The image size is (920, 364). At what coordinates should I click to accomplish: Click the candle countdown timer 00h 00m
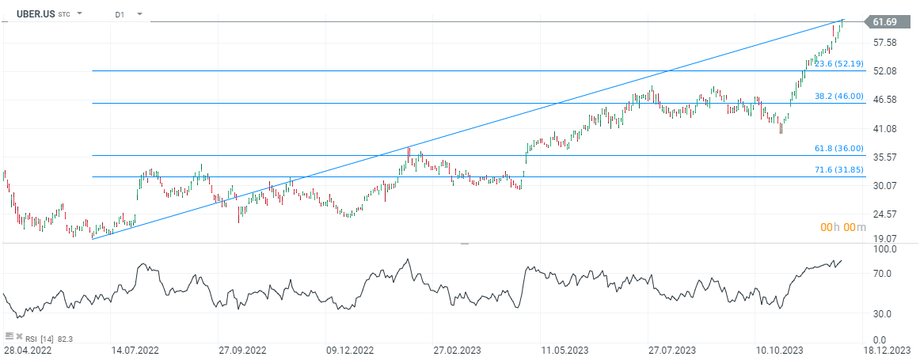pyautogui.click(x=843, y=227)
